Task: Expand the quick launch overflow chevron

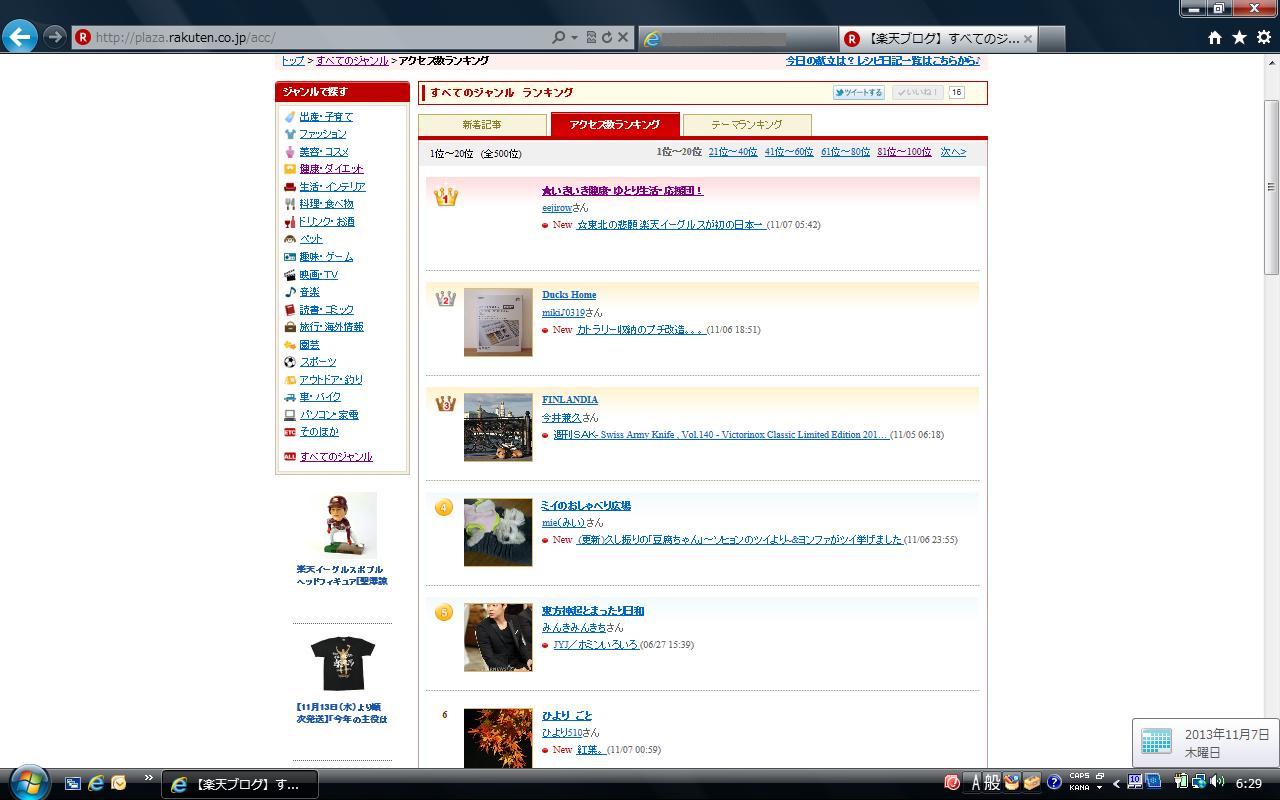Action: pos(149,778)
